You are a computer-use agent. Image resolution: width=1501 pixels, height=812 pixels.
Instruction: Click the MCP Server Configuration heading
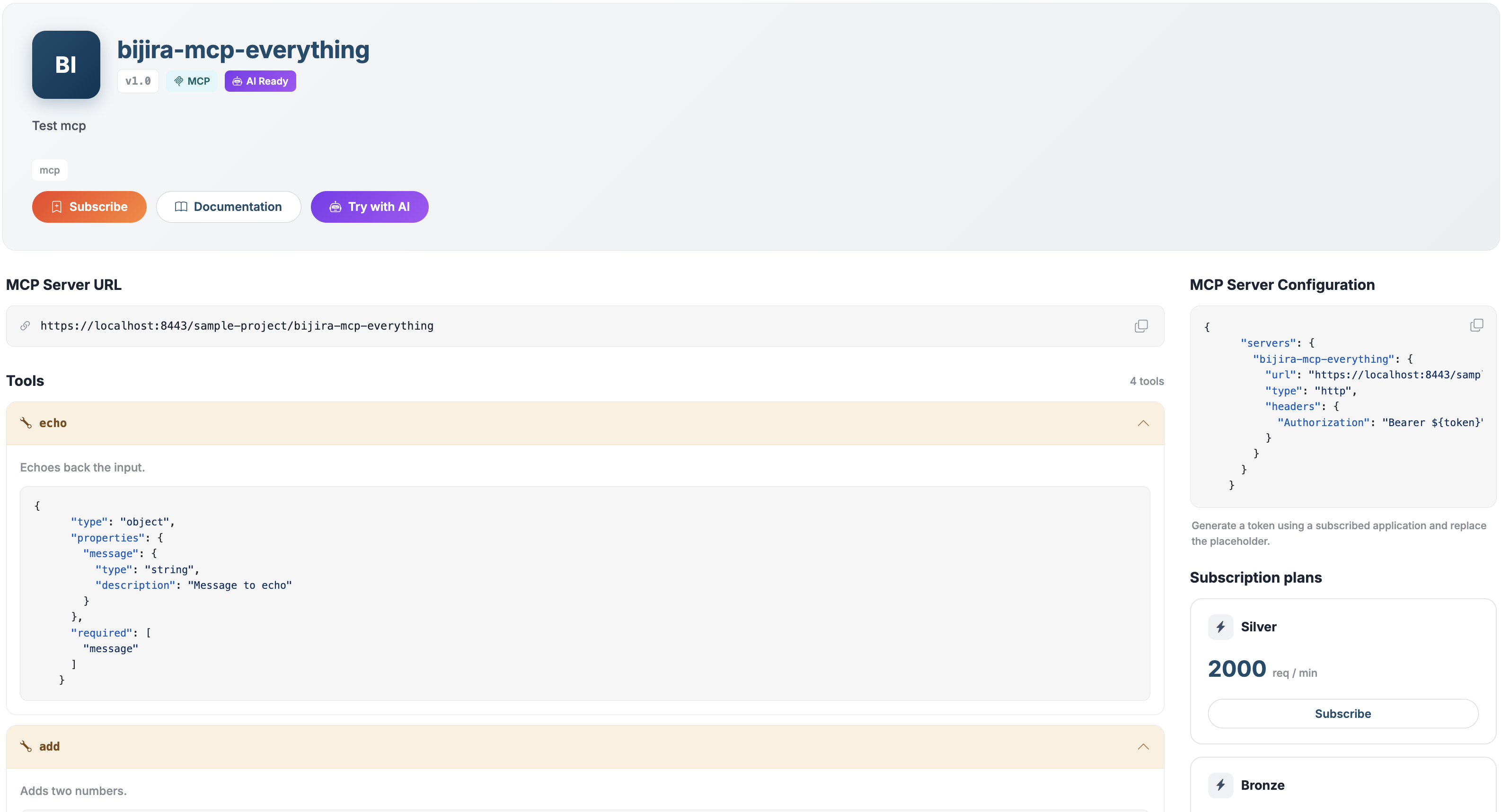point(1282,285)
